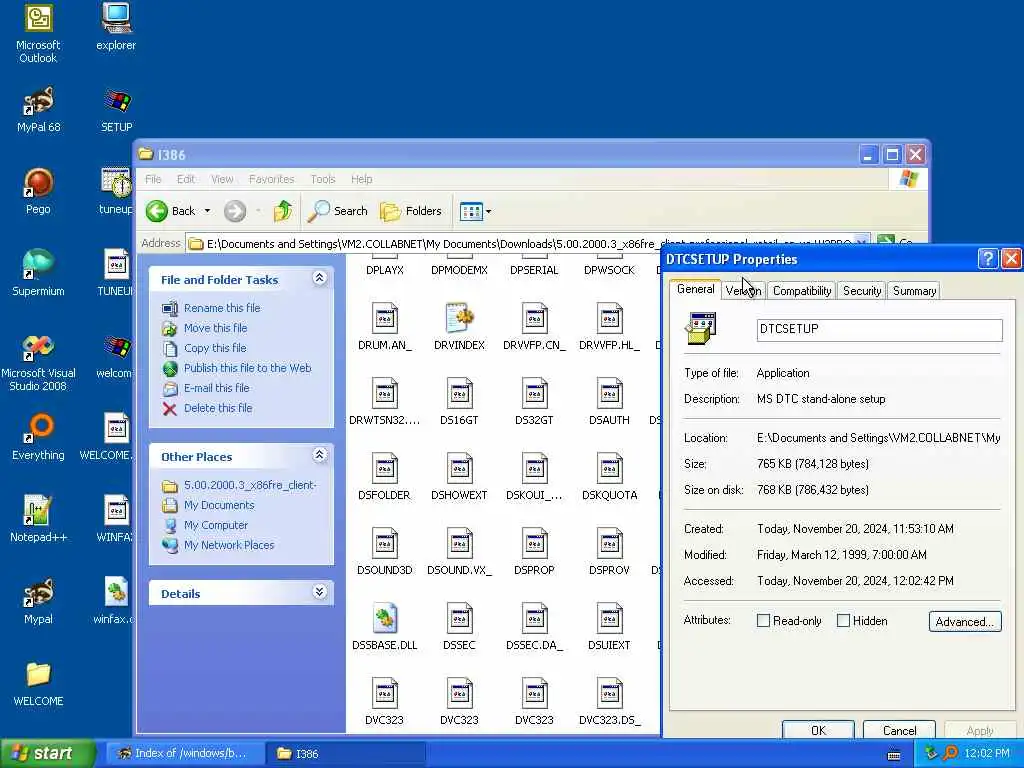
Task: Go to My Documents in Other Places
Action: click(x=219, y=505)
